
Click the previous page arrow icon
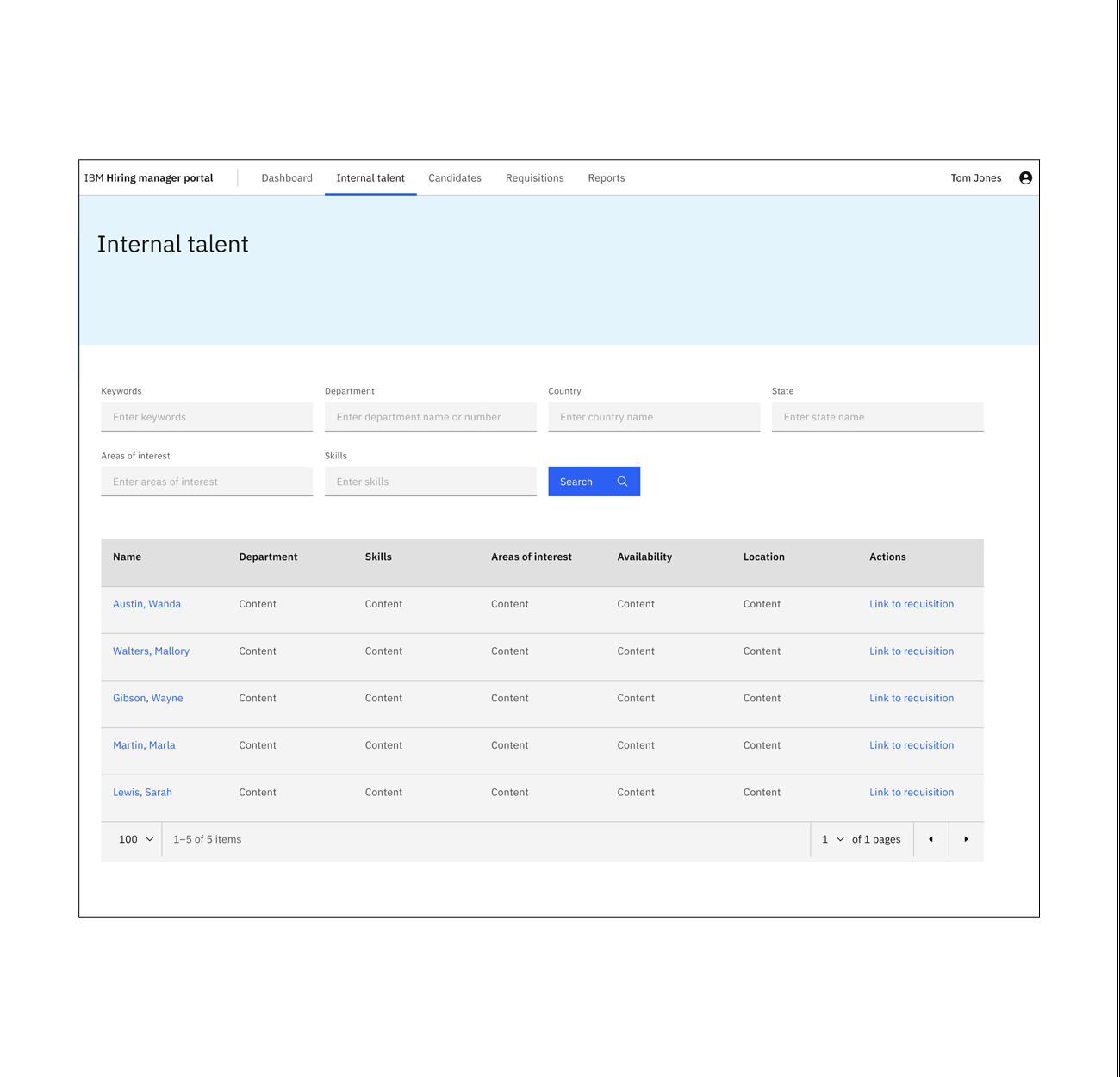tap(930, 839)
